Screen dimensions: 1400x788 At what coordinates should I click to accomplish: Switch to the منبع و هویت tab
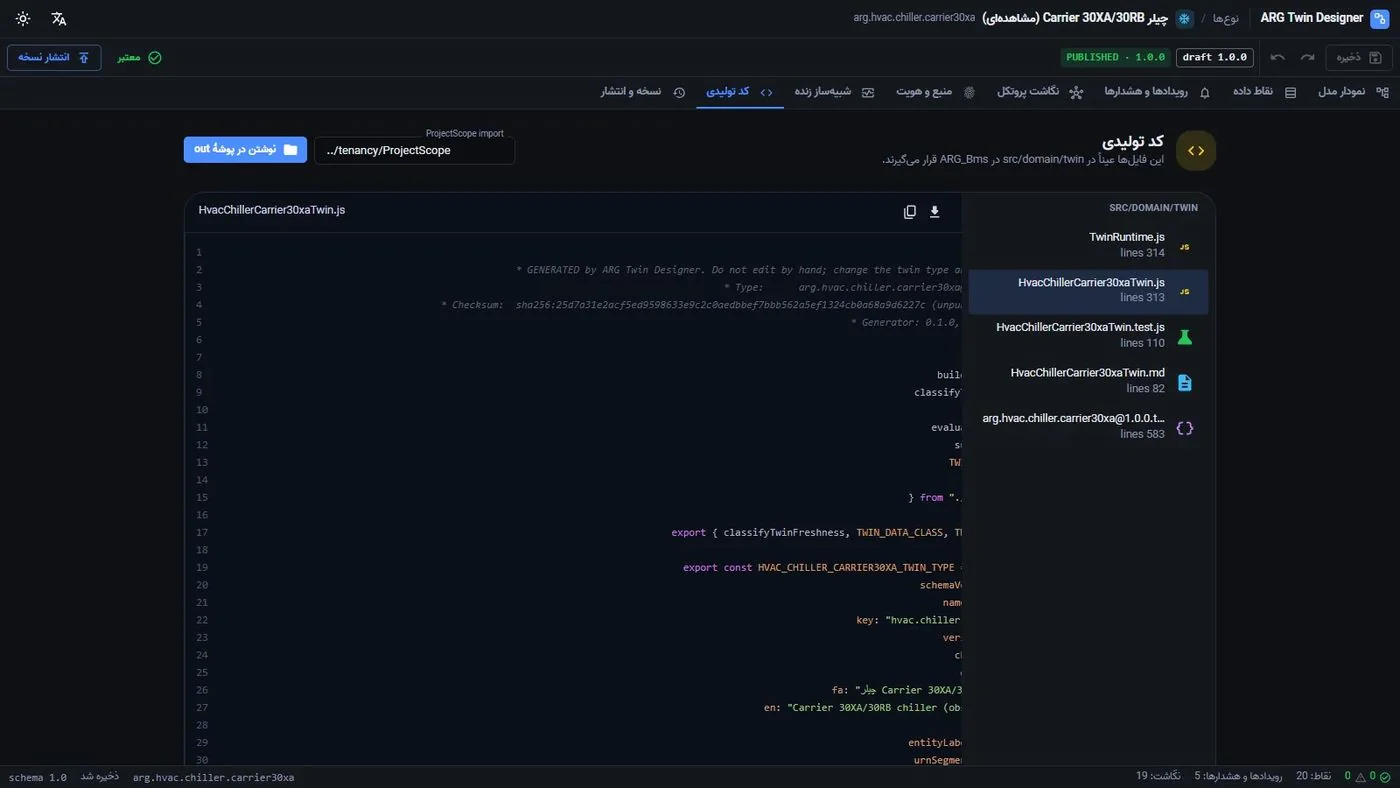936,92
